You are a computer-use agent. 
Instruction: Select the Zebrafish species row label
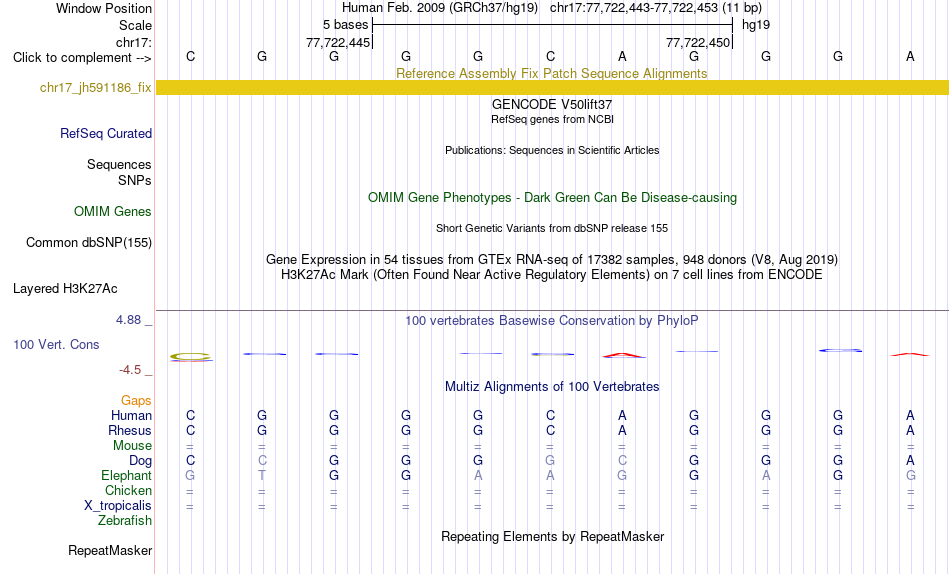click(x=125, y=520)
